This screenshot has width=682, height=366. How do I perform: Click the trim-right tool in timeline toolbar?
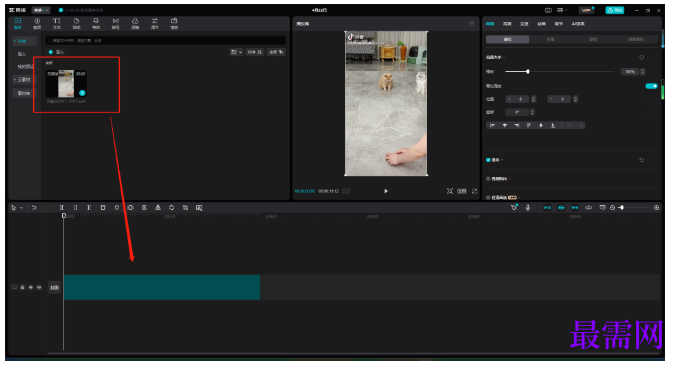coord(89,208)
